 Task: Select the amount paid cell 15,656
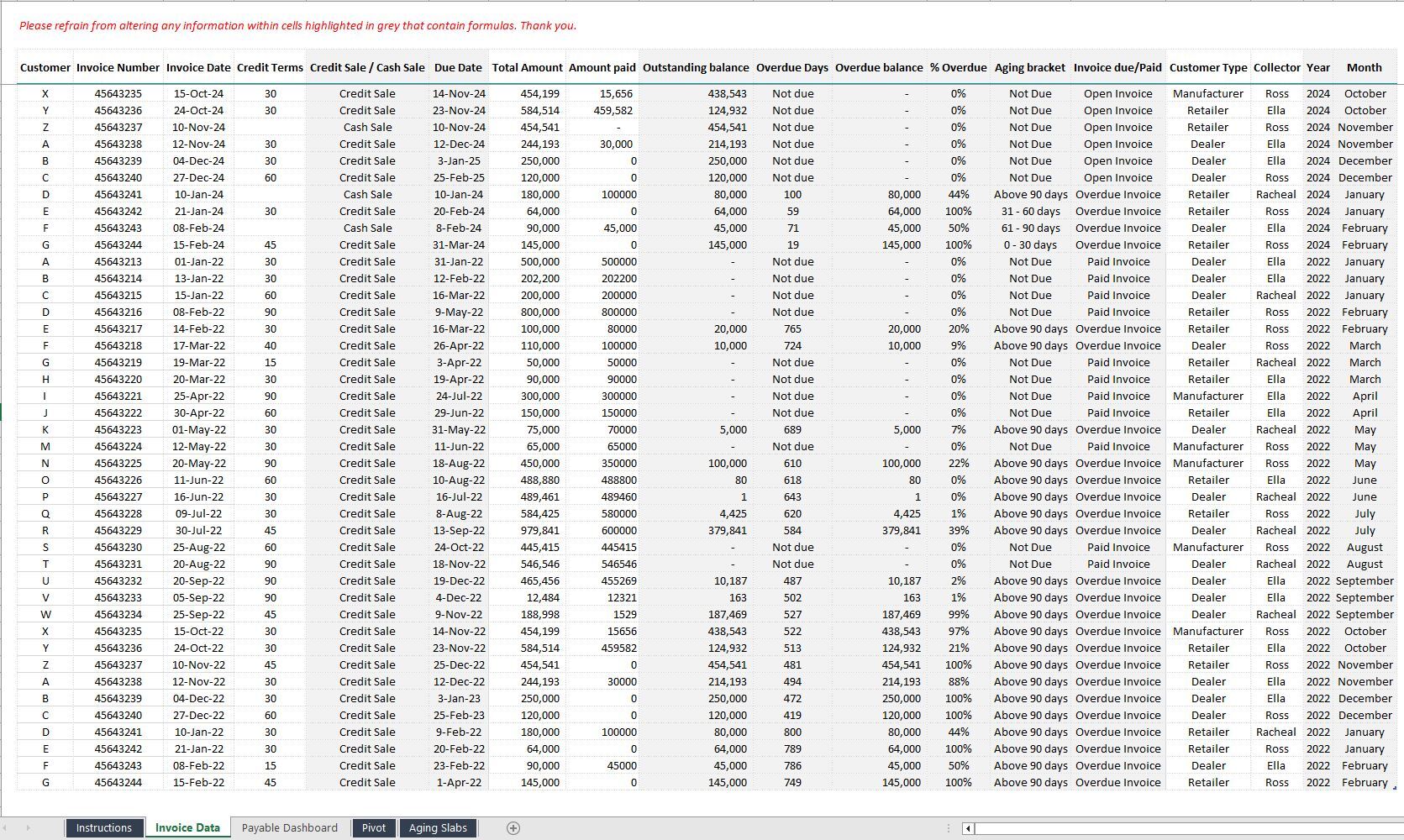[602, 93]
